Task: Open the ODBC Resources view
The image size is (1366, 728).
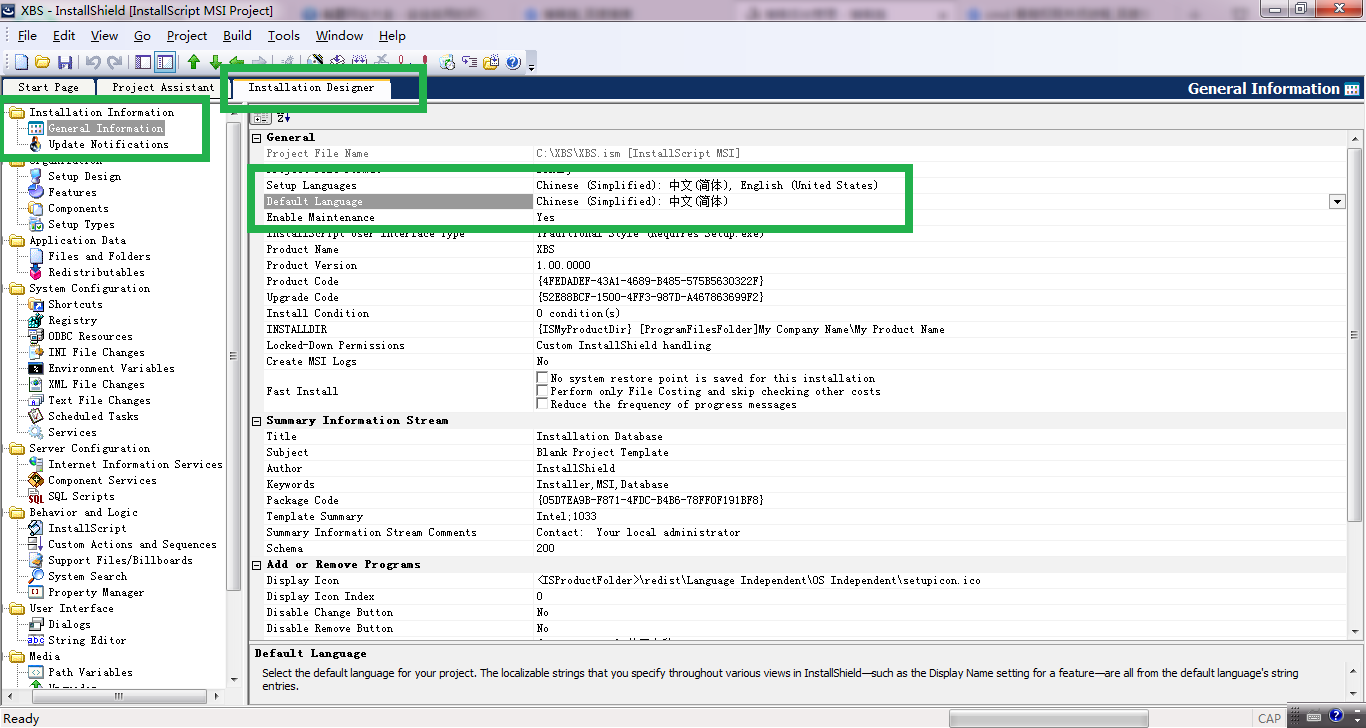Action: pos(90,336)
